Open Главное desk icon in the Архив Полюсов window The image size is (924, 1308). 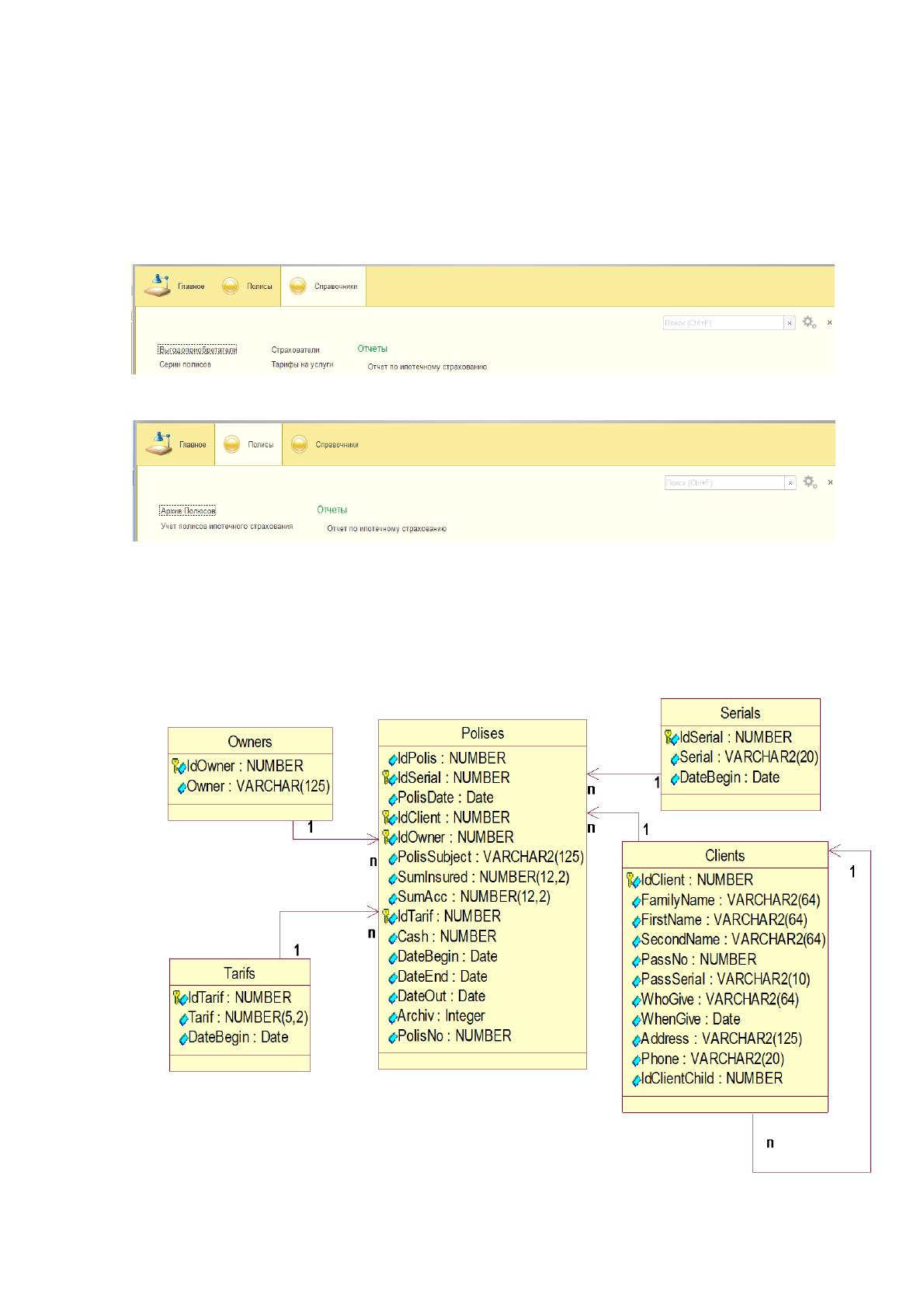(x=158, y=444)
